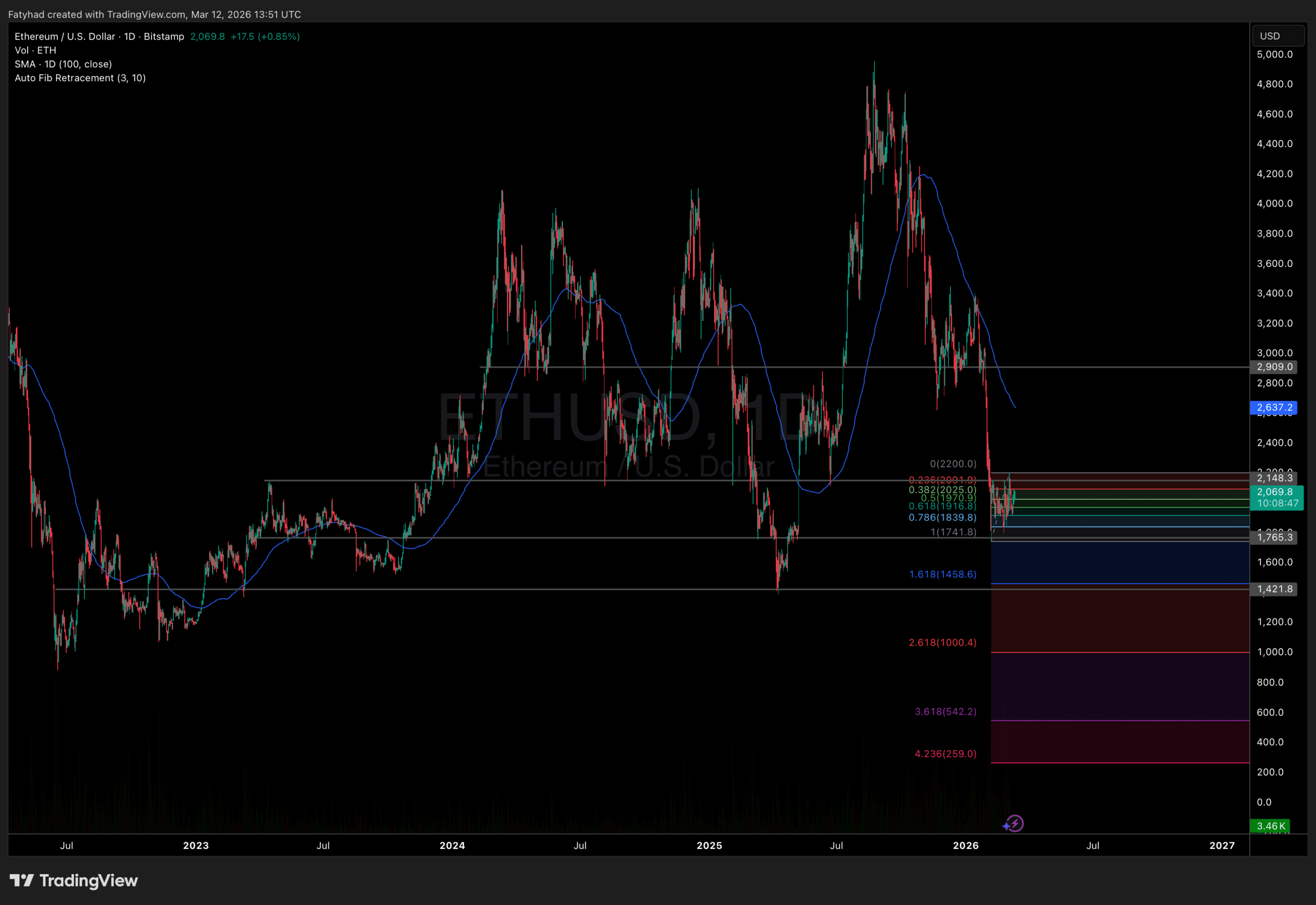This screenshot has width=1316, height=905.
Task: Click the 3.618(542.2) Fib level label
Action: point(945,712)
